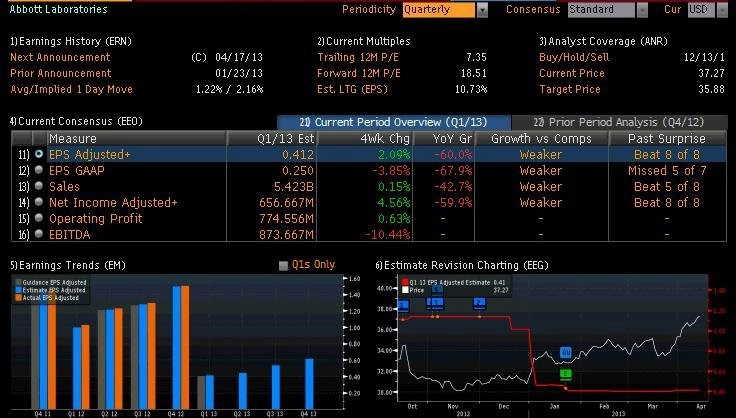736x418 pixels.
Task: Click the green E event marker on chart
Action: (566, 374)
